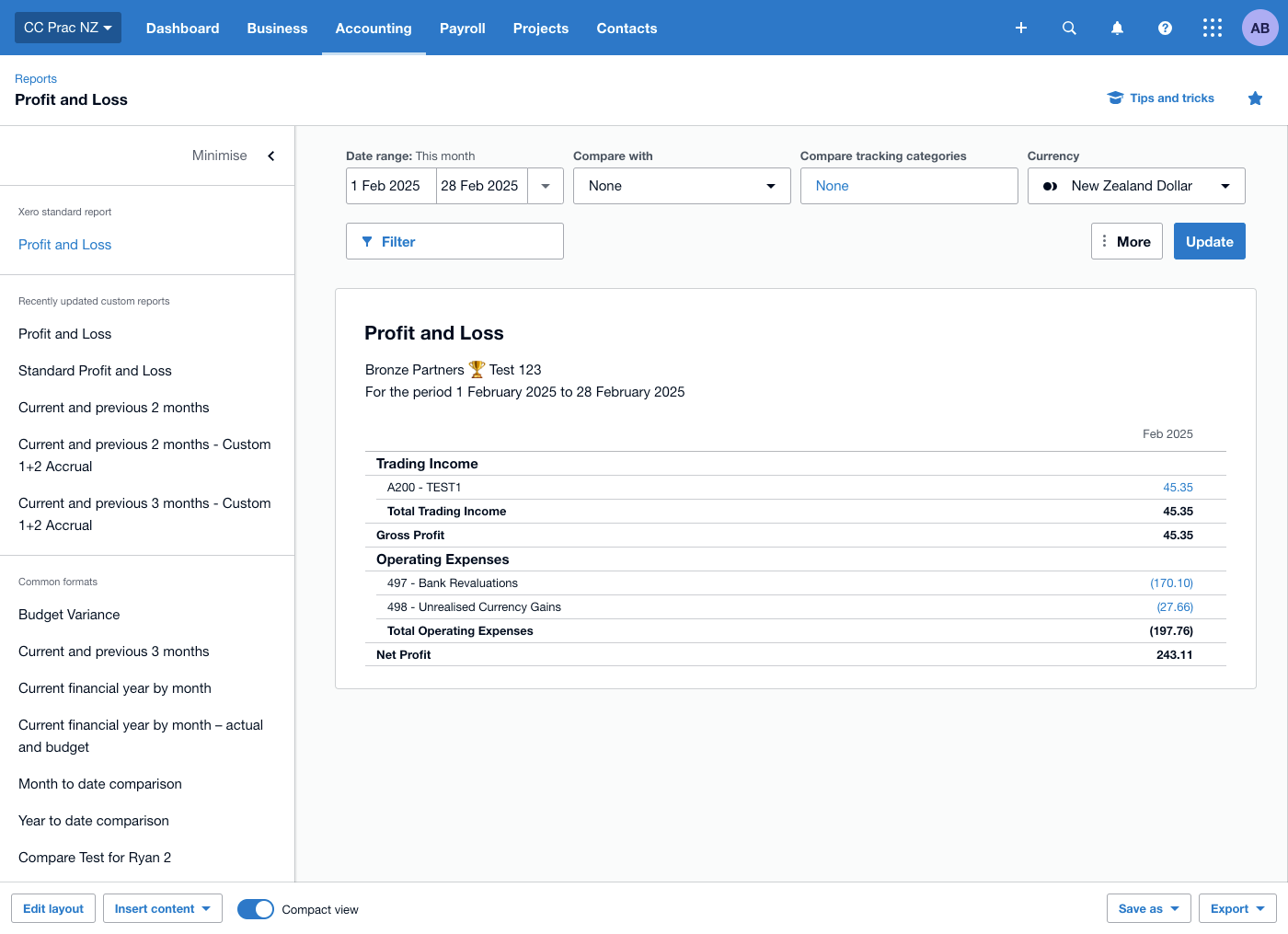The image size is (1288, 934).
Task: Open Compare Test for Ryan 2
Action: pos(95,858)
